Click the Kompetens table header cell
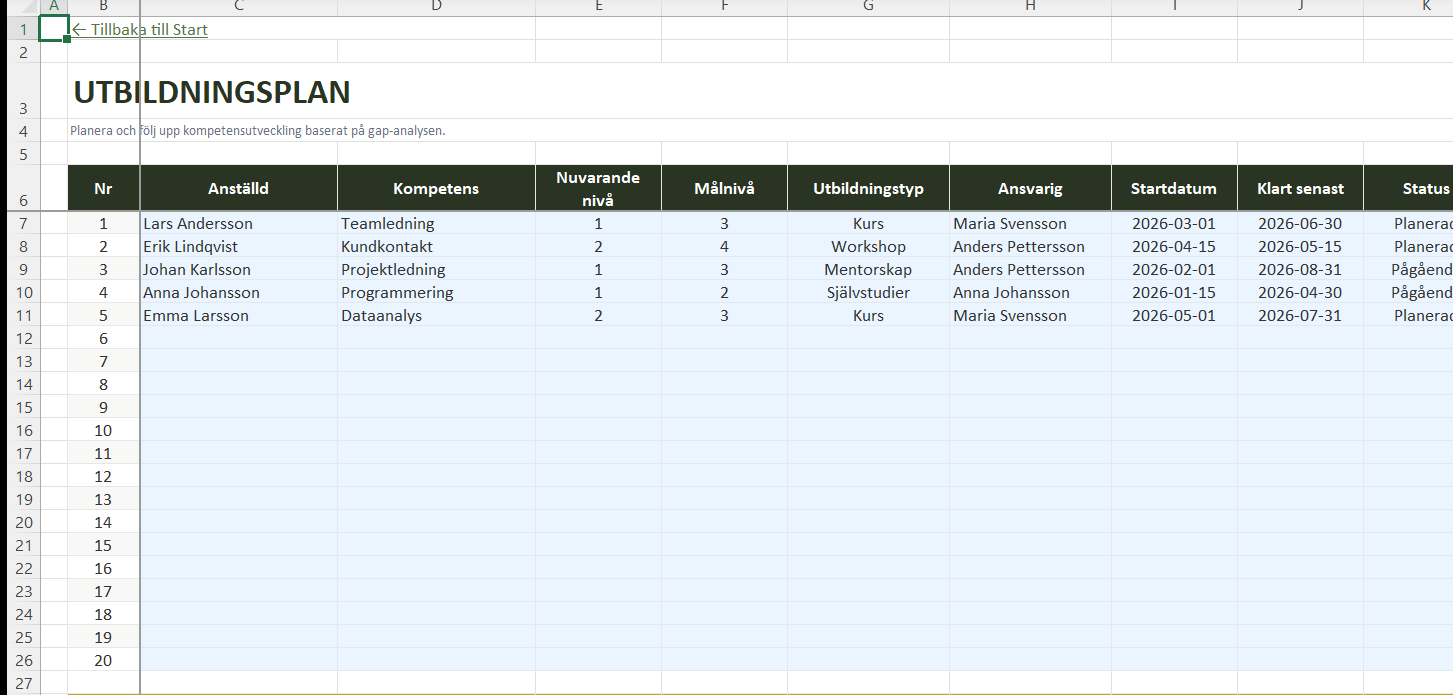This screenshot has height=695, width=1453. (x=436, y=188)
